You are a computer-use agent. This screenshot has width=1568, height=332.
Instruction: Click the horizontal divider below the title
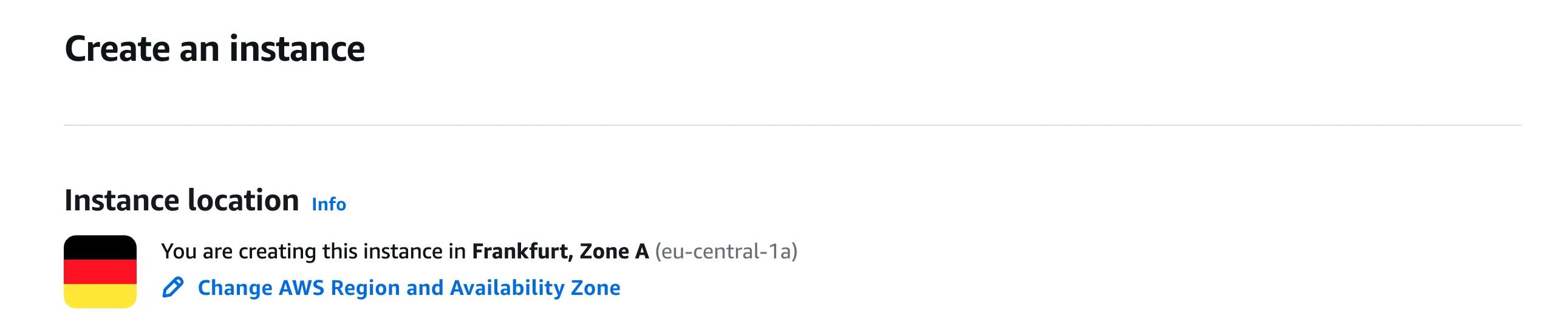pos(791,125)
